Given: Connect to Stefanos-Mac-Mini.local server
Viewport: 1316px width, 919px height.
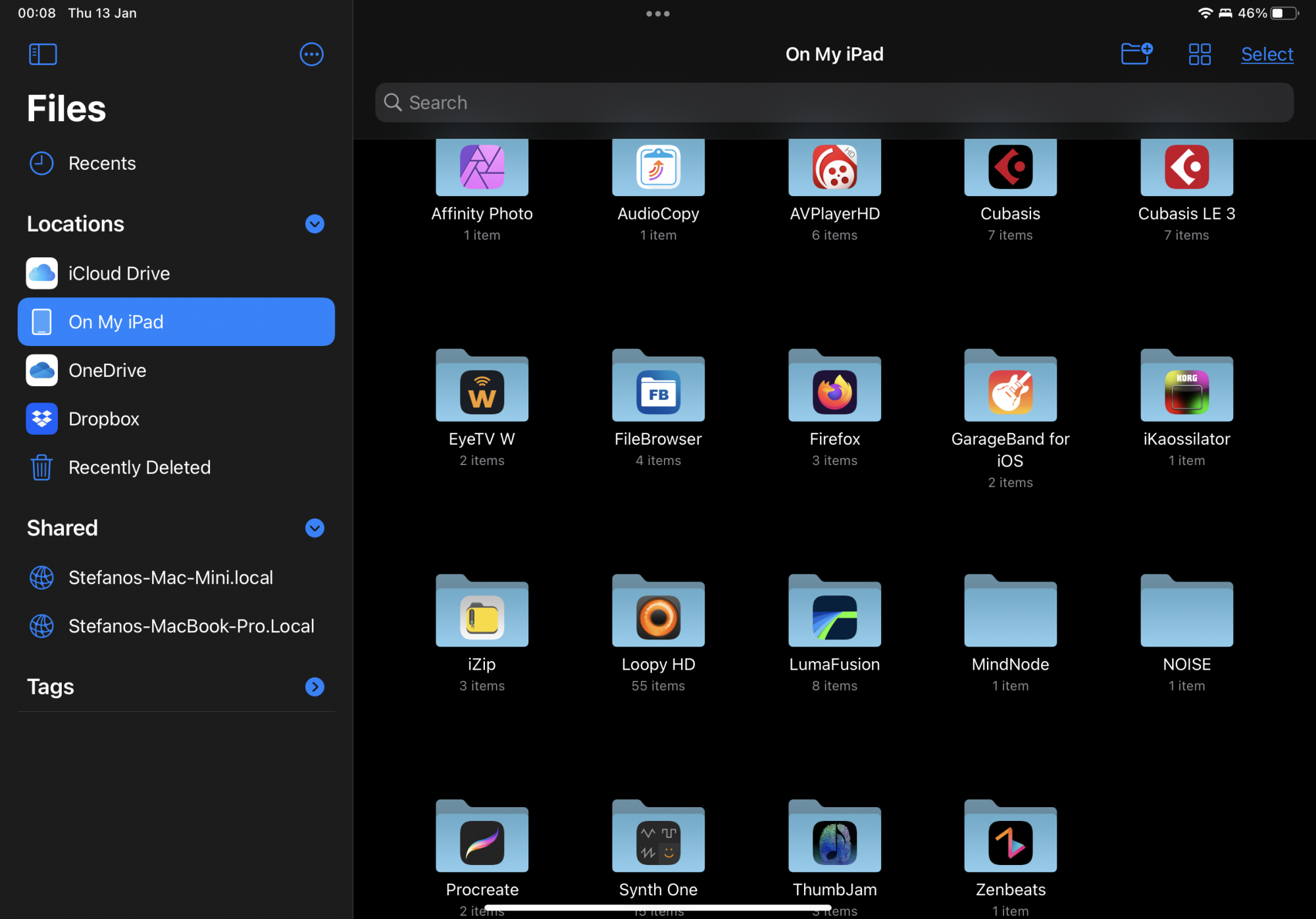Looking at the screenshot, I should point(170,578).
